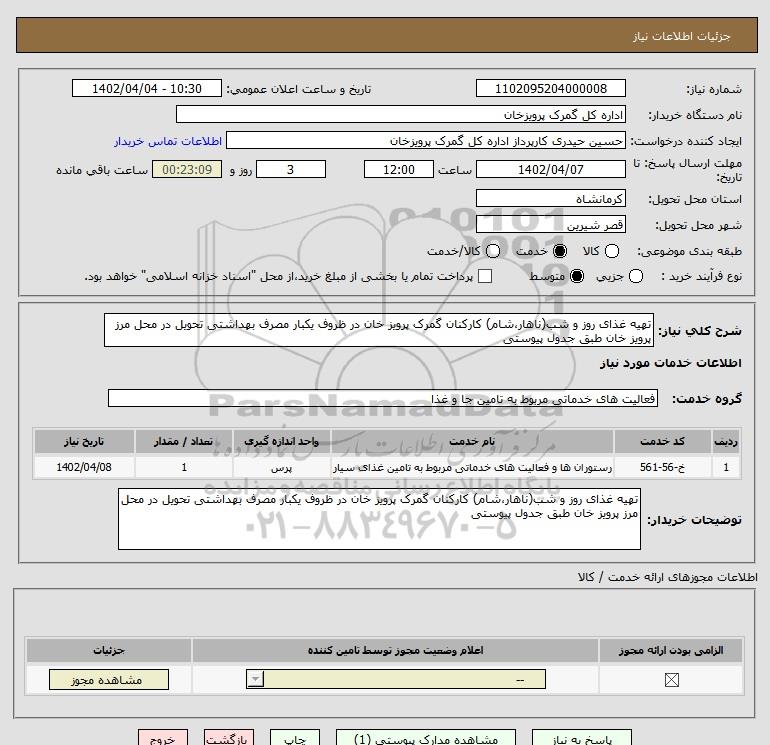Click buyer organization field اداره کل گمرک پرویزخان
770x745 pixels.
pyautogui.click(x=401, y=114)
